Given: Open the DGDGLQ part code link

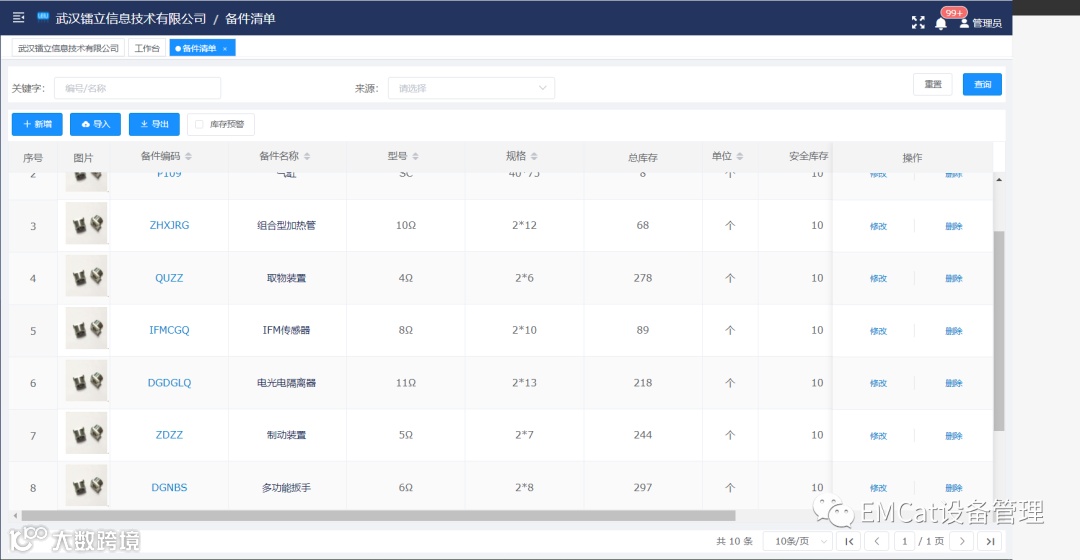Looking at the screenshot, I should click(169, 383).
